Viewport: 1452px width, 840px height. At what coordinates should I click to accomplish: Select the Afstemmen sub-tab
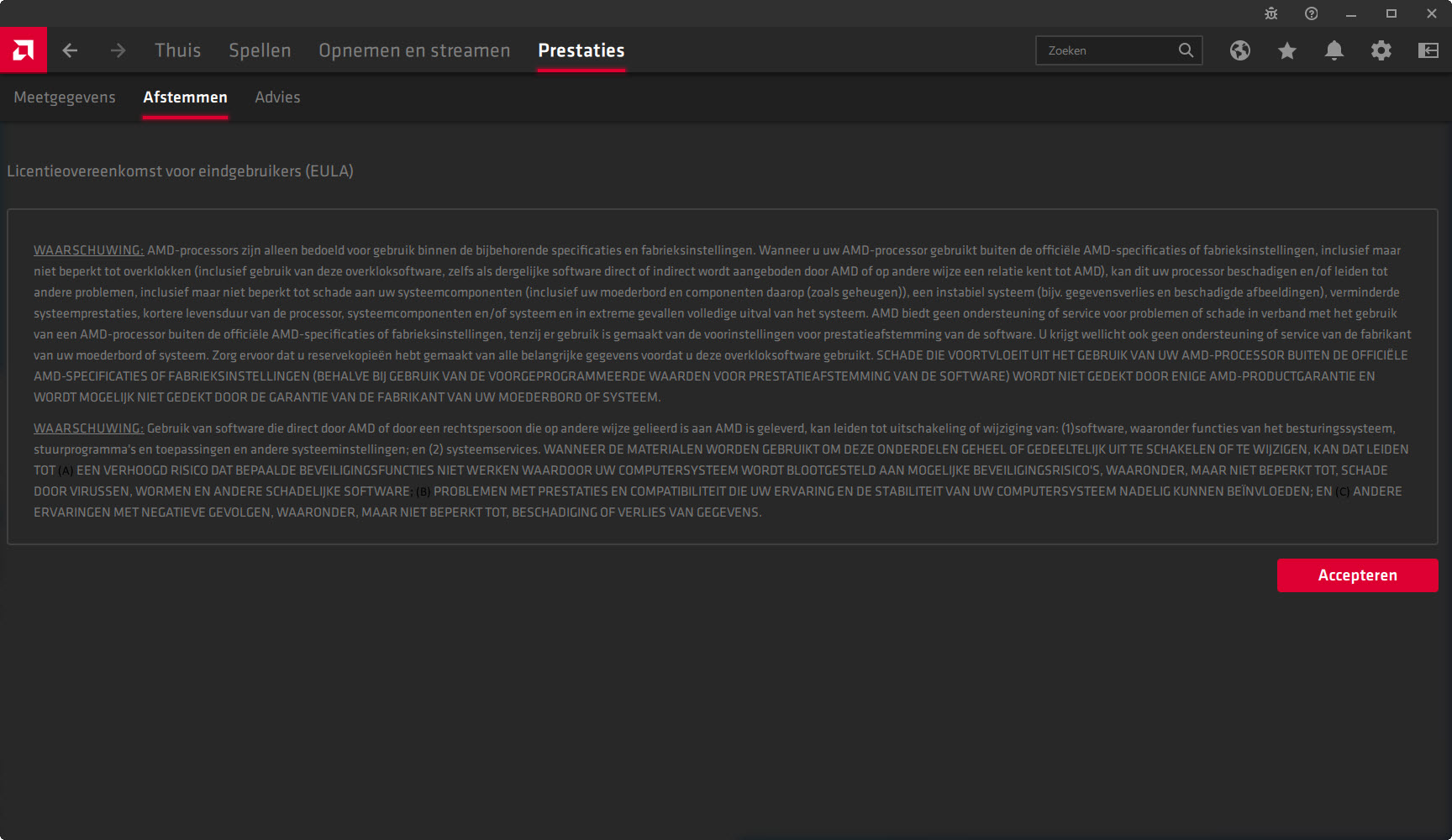pos(185,97)
